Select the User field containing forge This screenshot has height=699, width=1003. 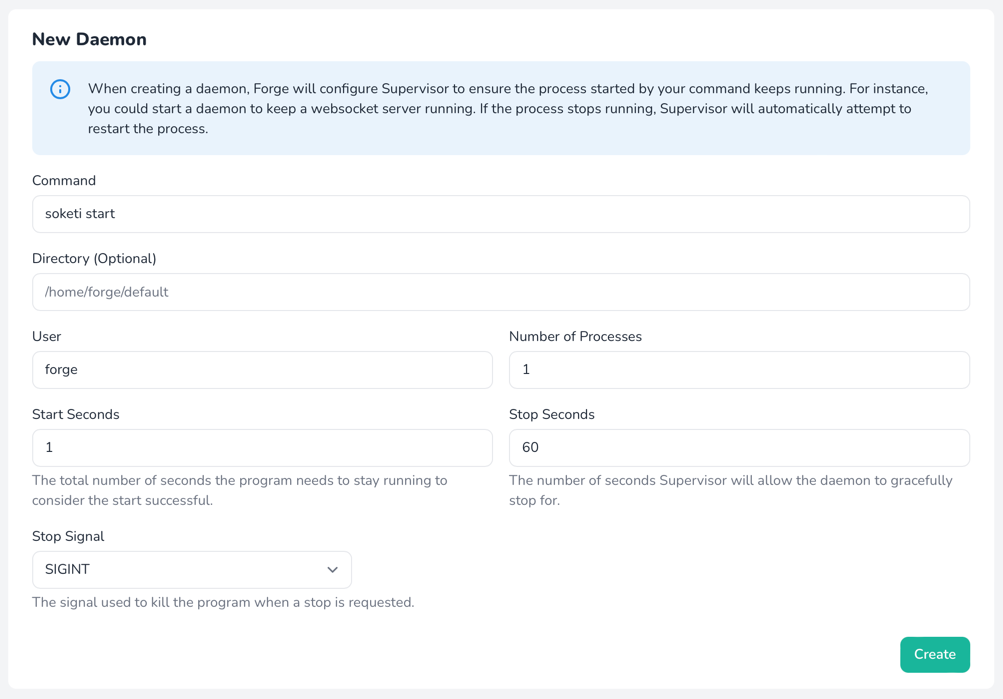(262, 370)
